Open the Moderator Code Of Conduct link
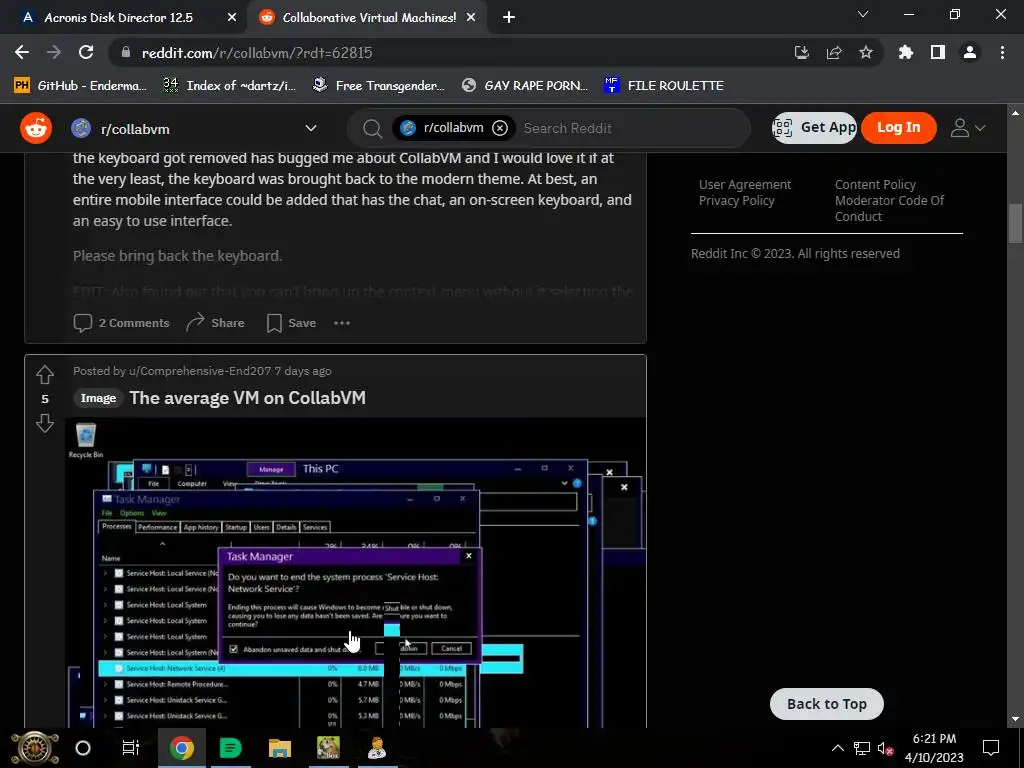Screen dimensions: 1024x768 coord(889,208)
